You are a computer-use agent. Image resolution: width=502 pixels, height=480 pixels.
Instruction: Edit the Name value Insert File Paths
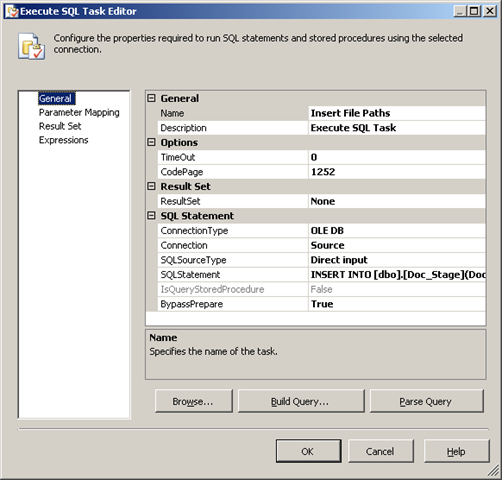(397, 113)
